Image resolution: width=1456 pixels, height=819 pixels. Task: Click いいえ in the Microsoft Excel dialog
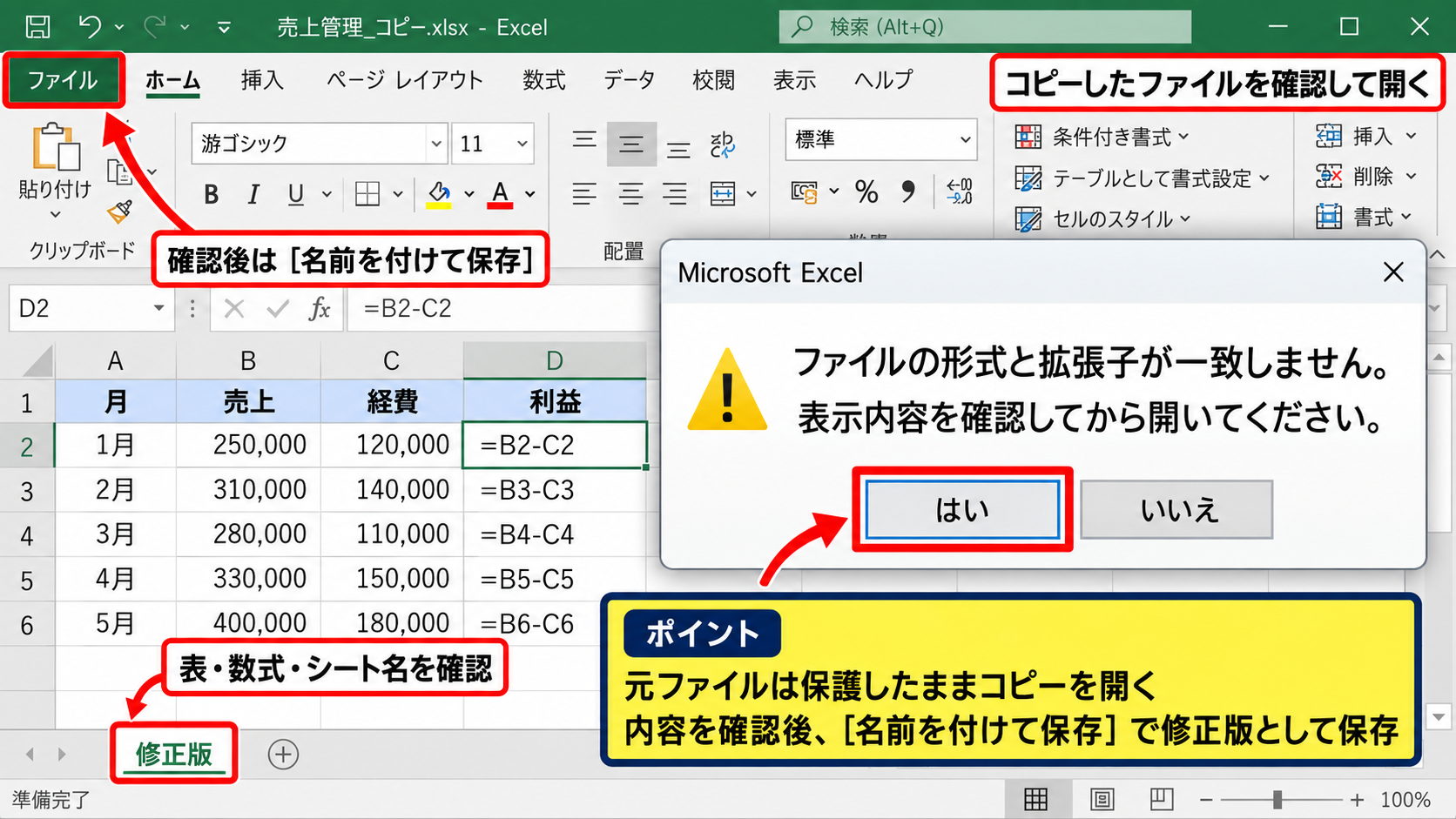point(1176,509)
